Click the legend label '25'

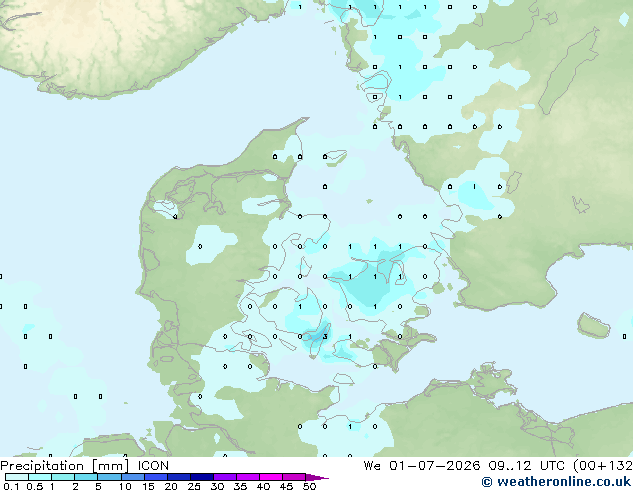[194, 486]
